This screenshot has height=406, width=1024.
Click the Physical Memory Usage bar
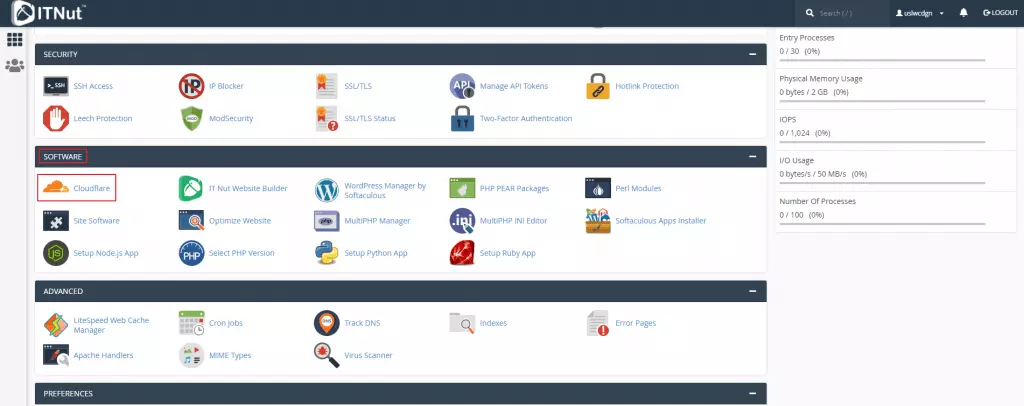(882, 101)
